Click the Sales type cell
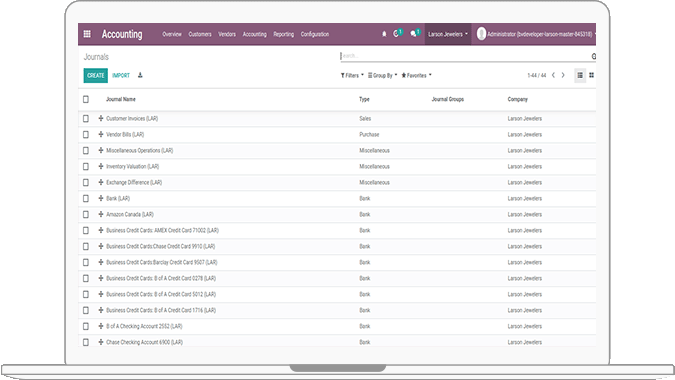675x380 pixels. pos(365,118)
